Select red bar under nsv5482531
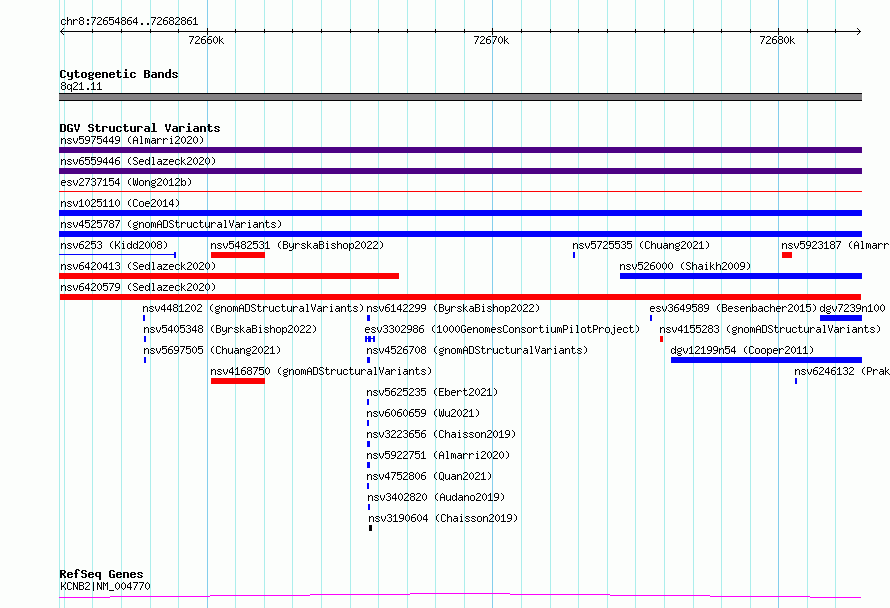This screenshot has width=890, height=608. pos(238,255)
